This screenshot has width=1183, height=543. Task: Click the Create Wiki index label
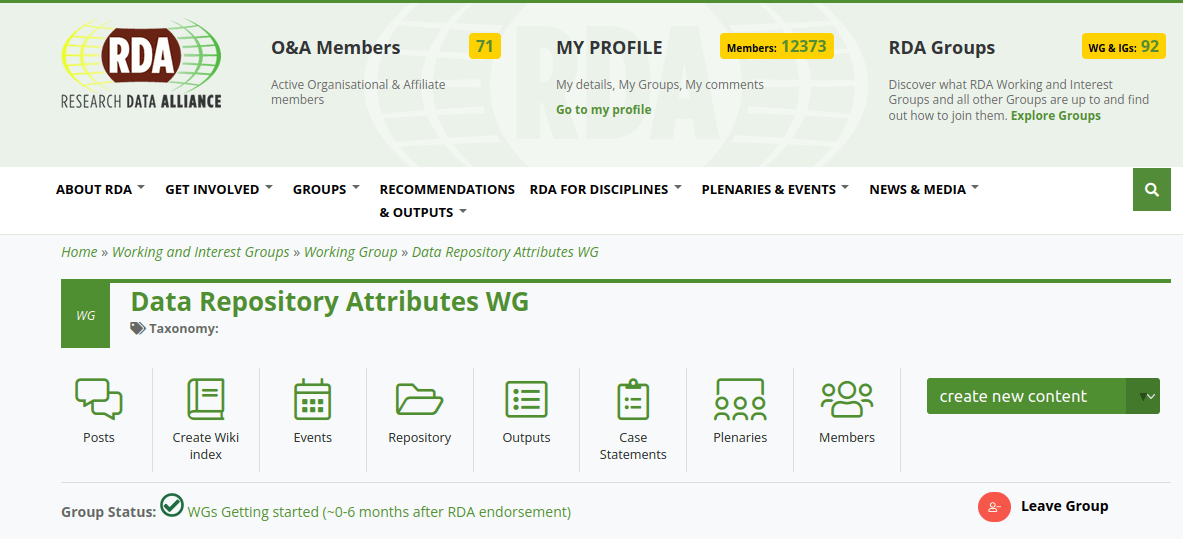[x=205, y=446]
